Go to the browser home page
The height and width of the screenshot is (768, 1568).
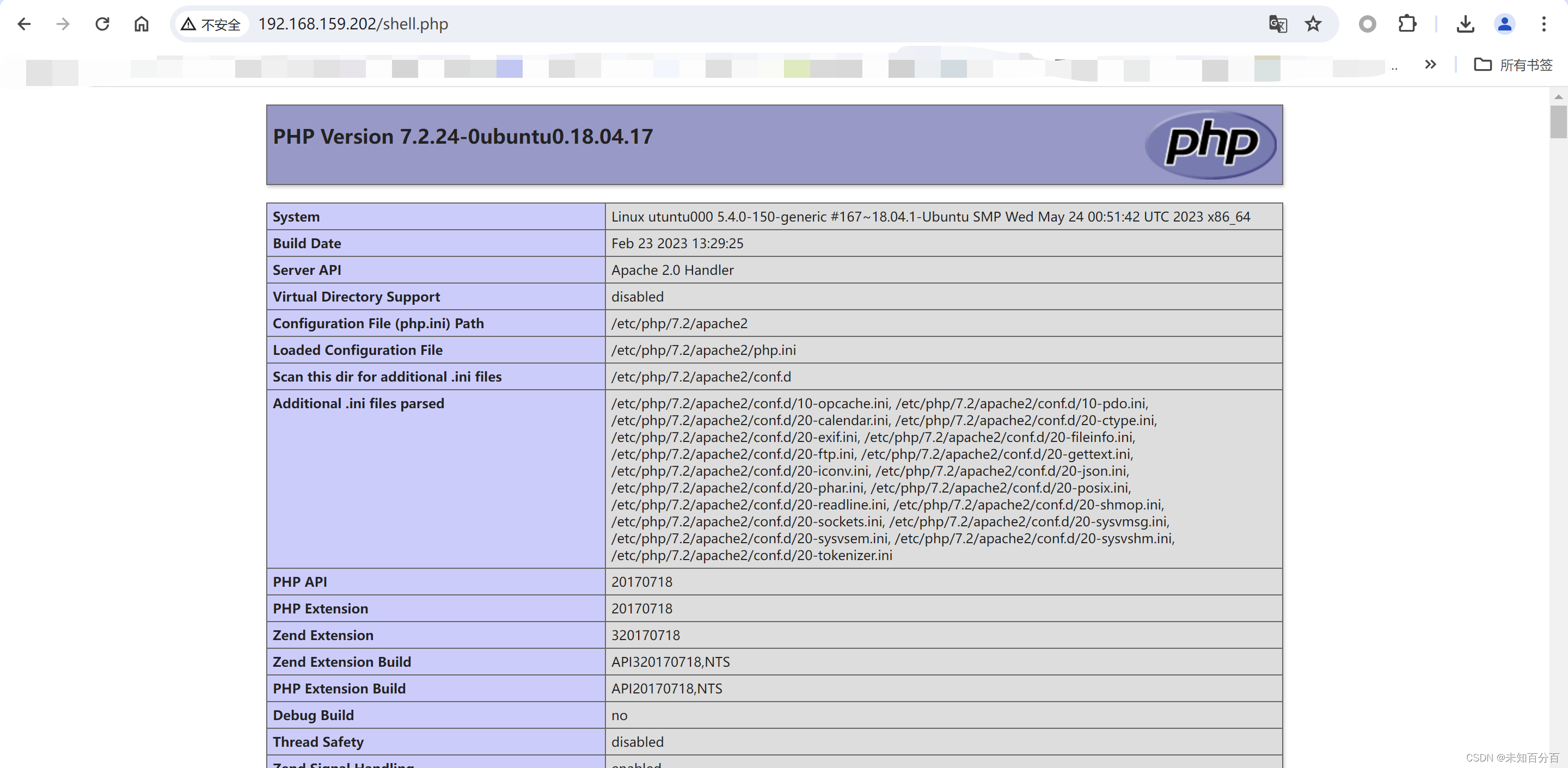coord(141,24)
